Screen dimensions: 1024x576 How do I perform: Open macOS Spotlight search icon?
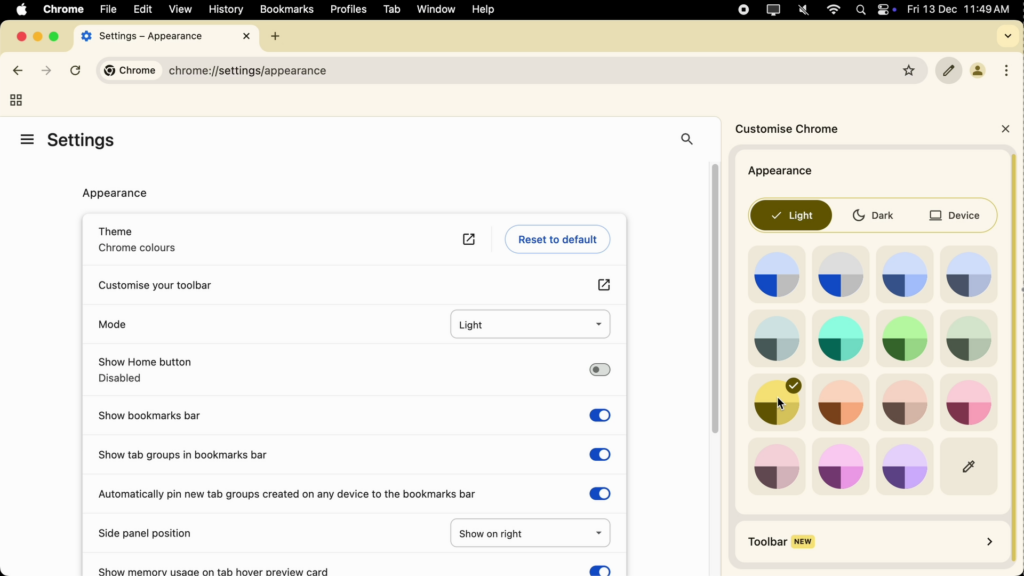point(860,9)
